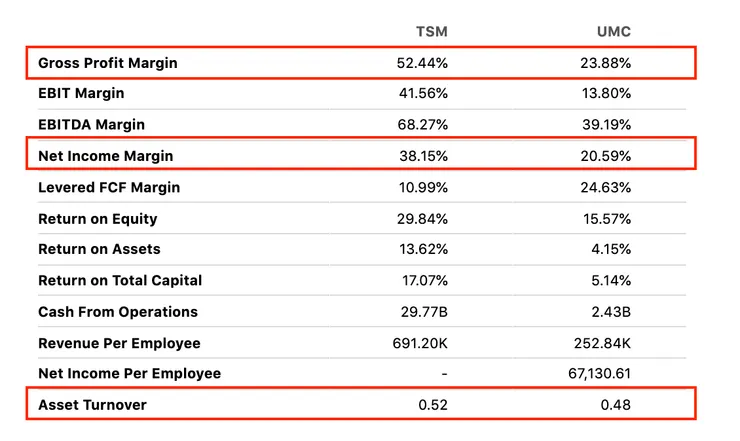
Task: Click the EBIT Margin row label
Action: click(x=81, y=94)
